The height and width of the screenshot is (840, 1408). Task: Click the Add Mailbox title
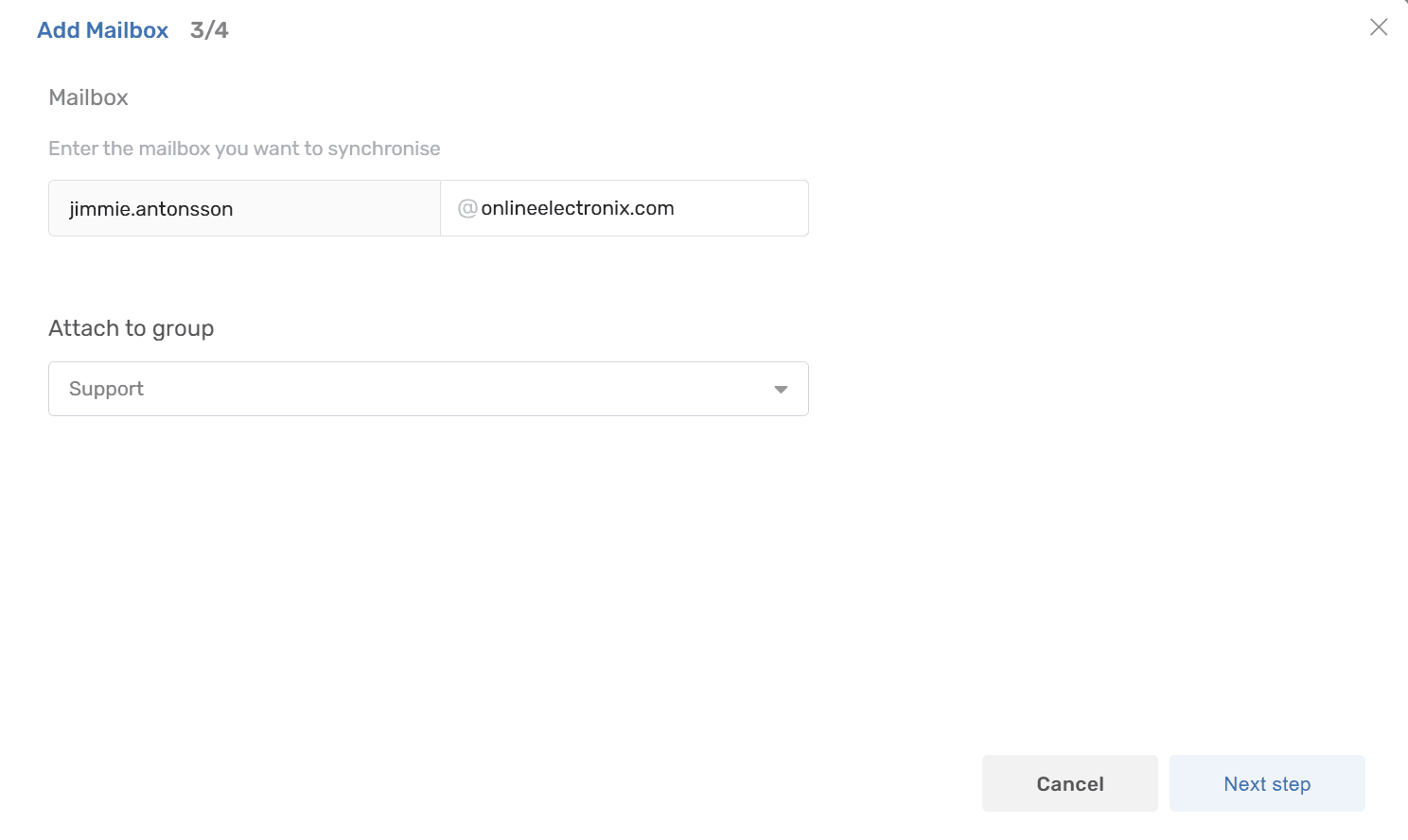pos(102,30)
